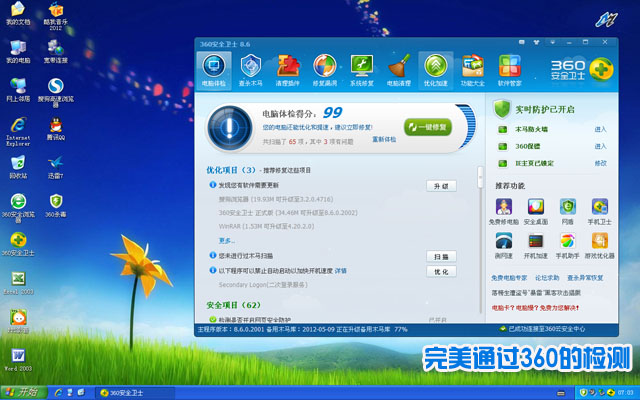
Task: Click the 木马防火墙 green status icon
Action: [x=502, y=129]
